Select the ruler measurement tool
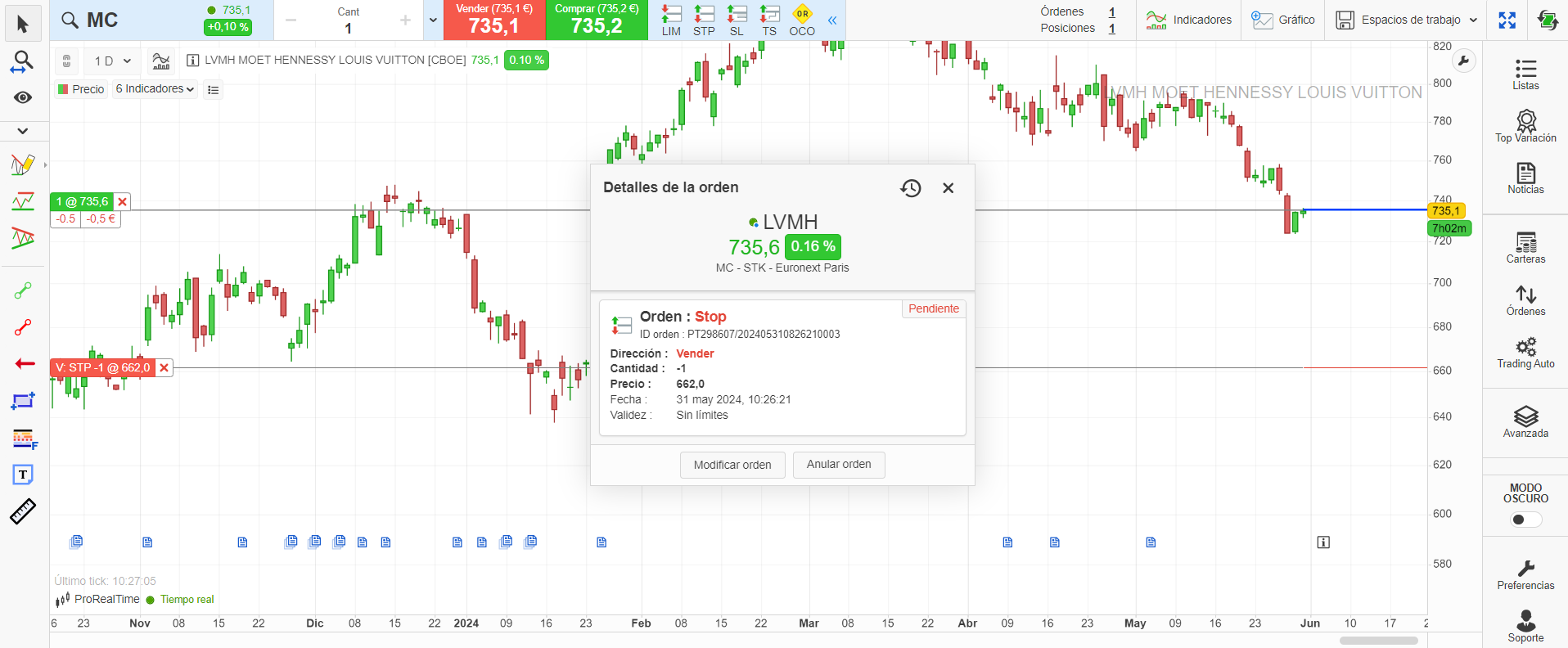 (23, 511)
